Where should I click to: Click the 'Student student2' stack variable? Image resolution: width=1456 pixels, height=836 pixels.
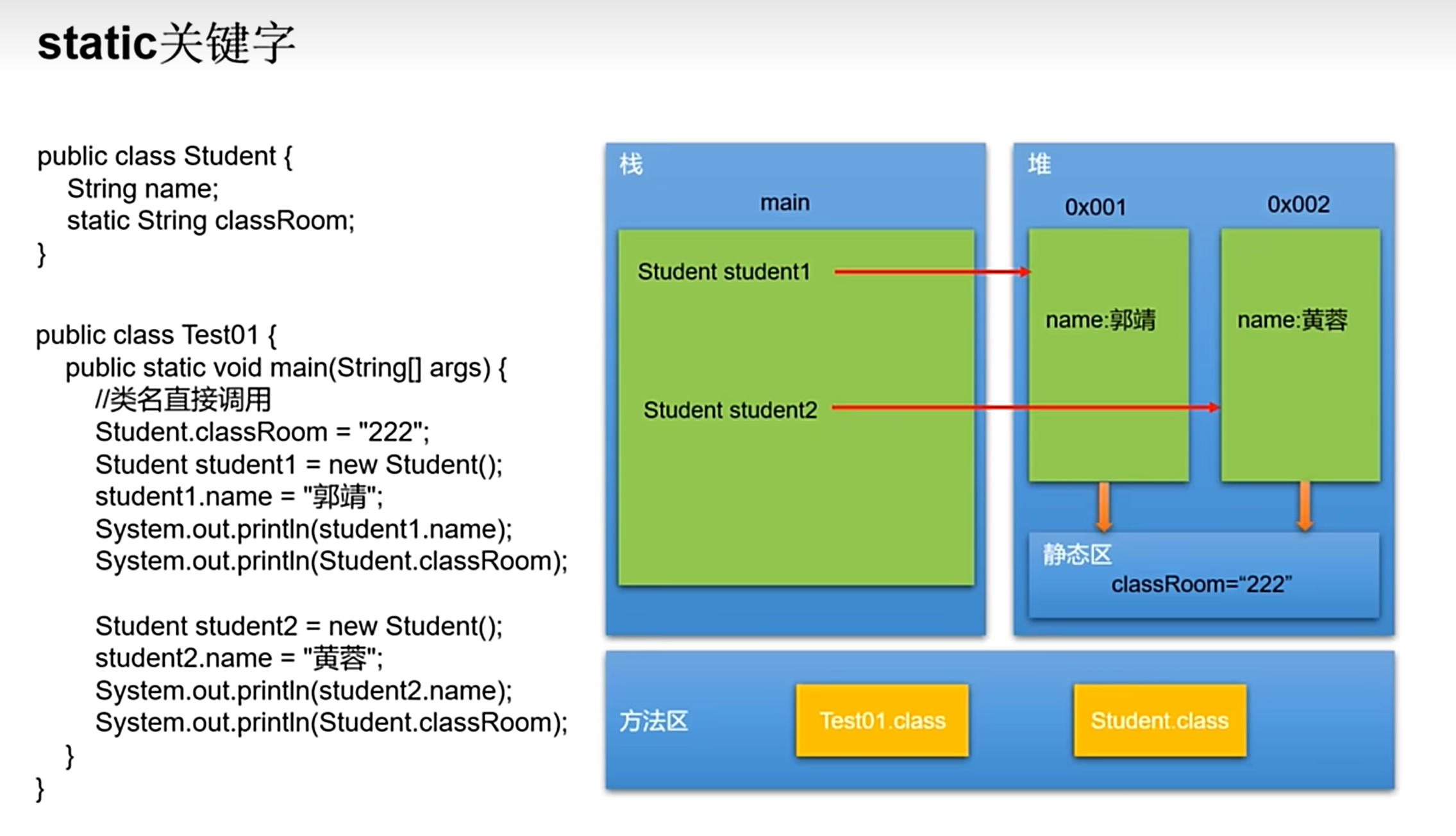pyautogui.click(x=730, y=410)
